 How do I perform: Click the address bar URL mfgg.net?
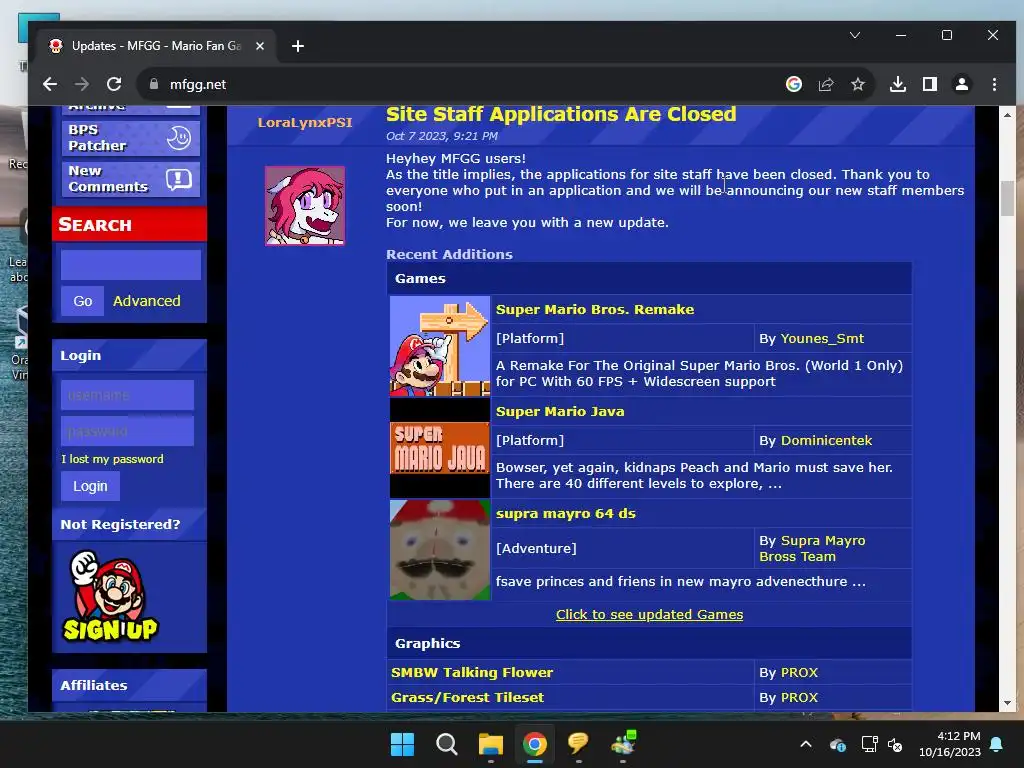198,84
